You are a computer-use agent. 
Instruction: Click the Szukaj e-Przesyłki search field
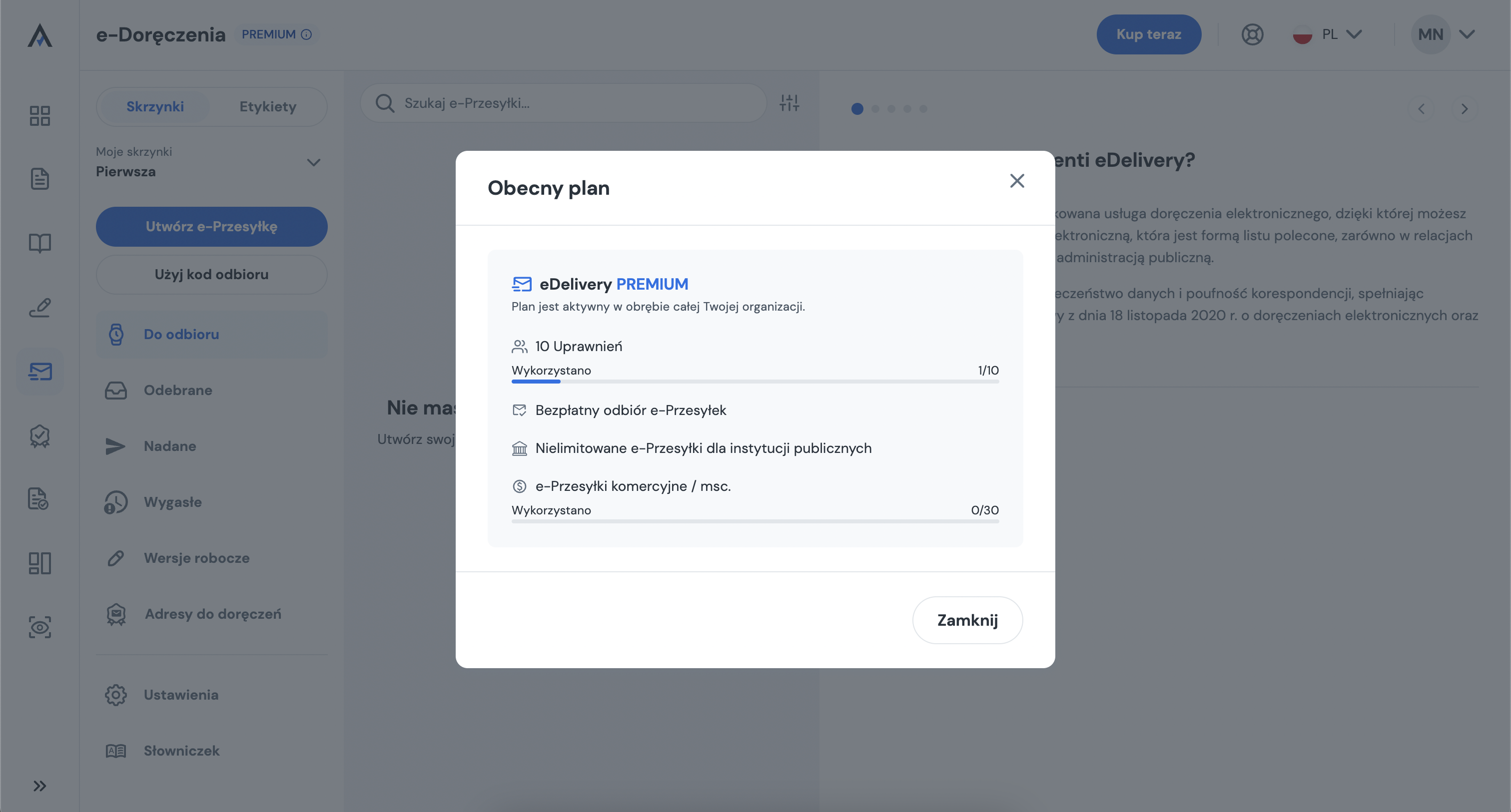click(563, 102)
